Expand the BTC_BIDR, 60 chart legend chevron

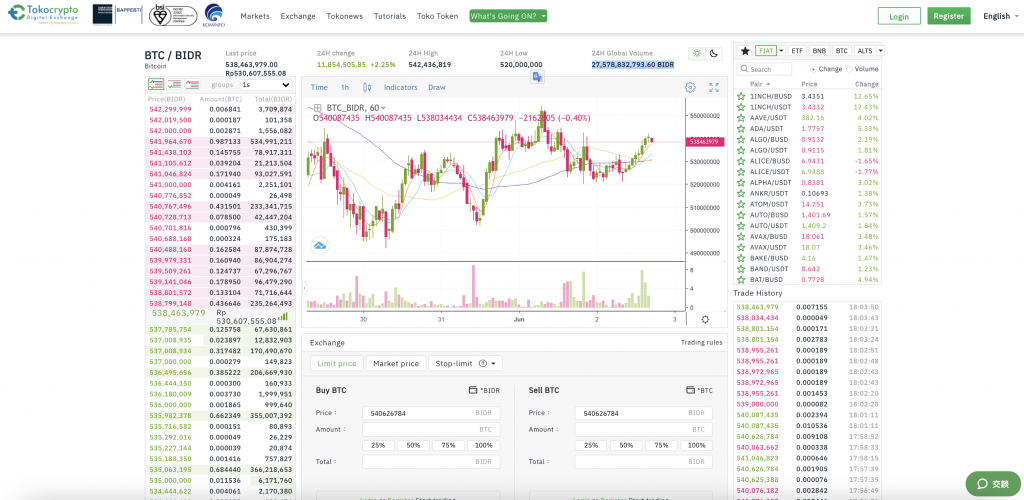click(383, 108)
